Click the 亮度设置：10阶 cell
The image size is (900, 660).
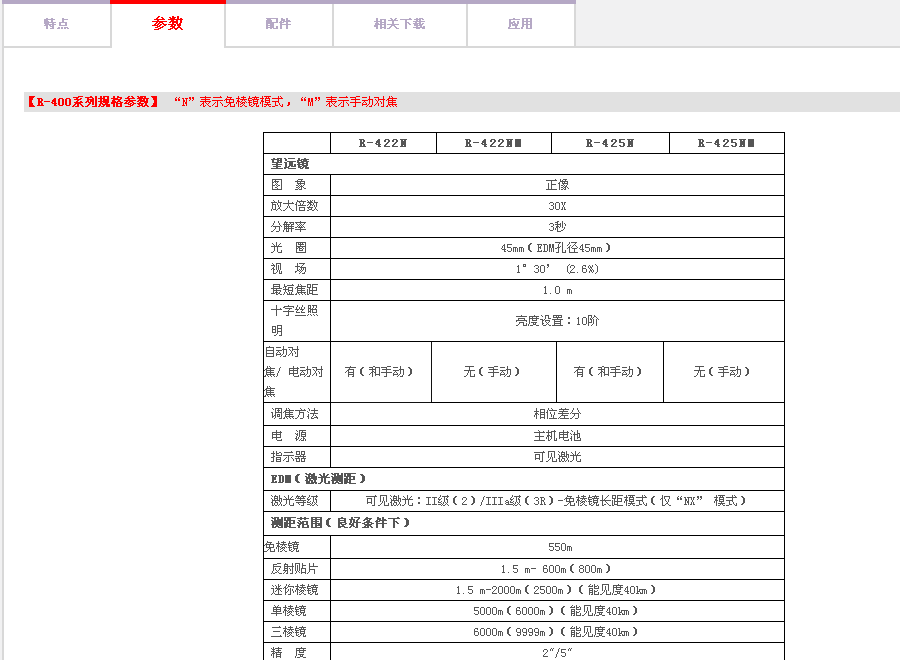coord(557,321)
